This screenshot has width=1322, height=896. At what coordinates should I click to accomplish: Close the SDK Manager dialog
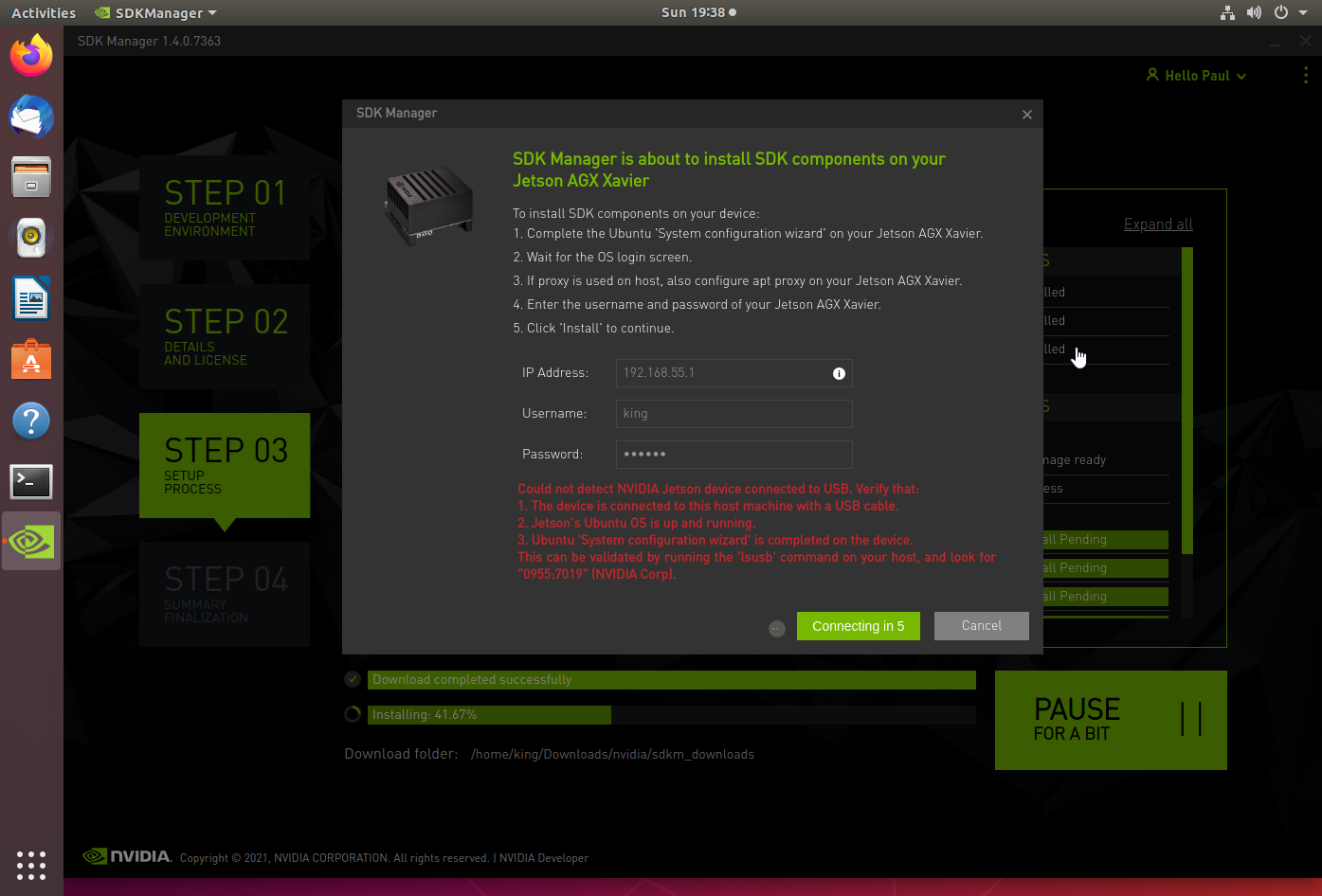pyautogui.click(x=1026, y=115)
